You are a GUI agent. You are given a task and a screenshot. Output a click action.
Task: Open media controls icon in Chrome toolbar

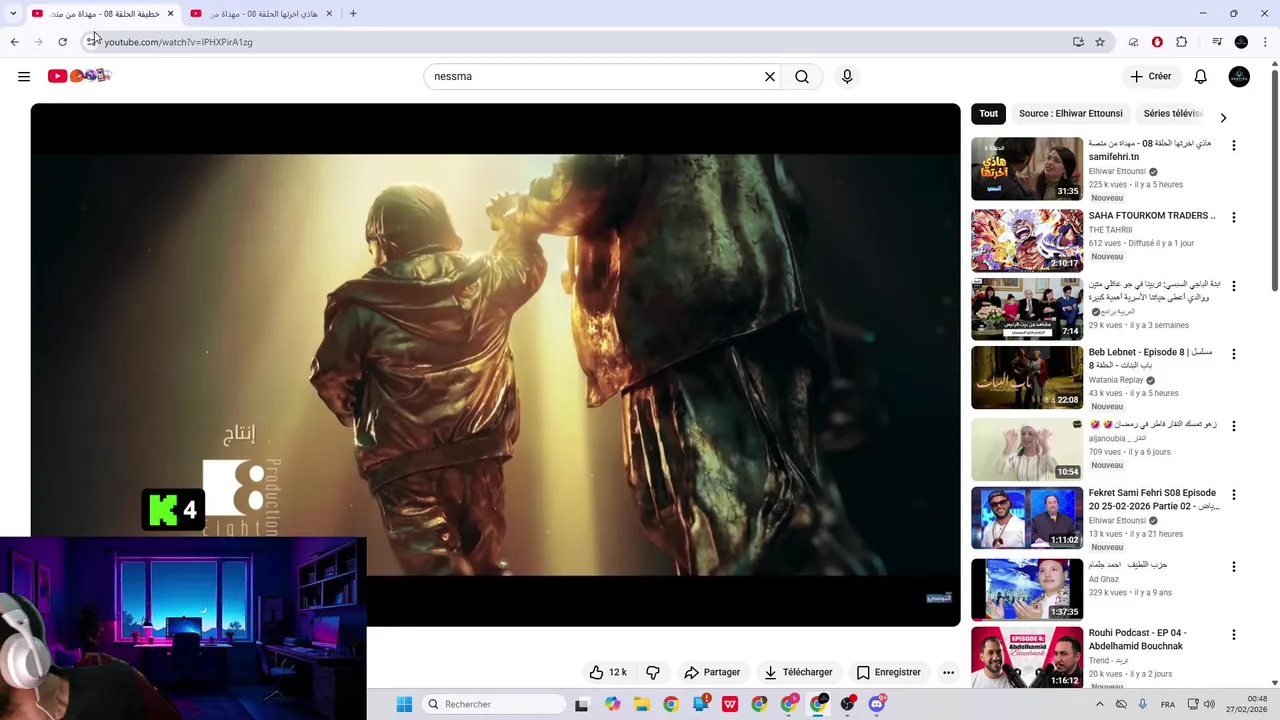point(1217,42)
